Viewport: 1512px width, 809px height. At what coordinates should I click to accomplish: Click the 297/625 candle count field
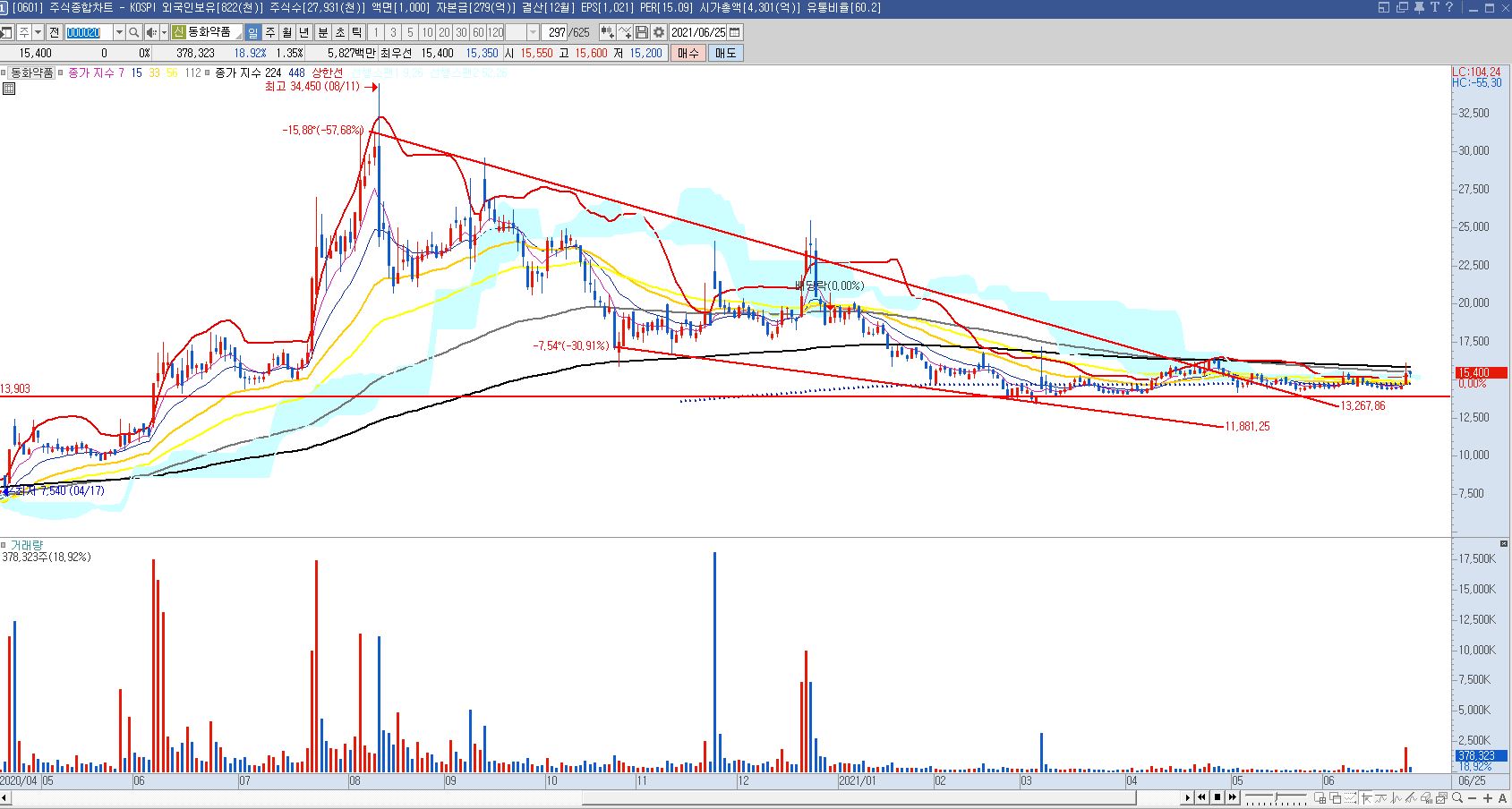point(554,32)
